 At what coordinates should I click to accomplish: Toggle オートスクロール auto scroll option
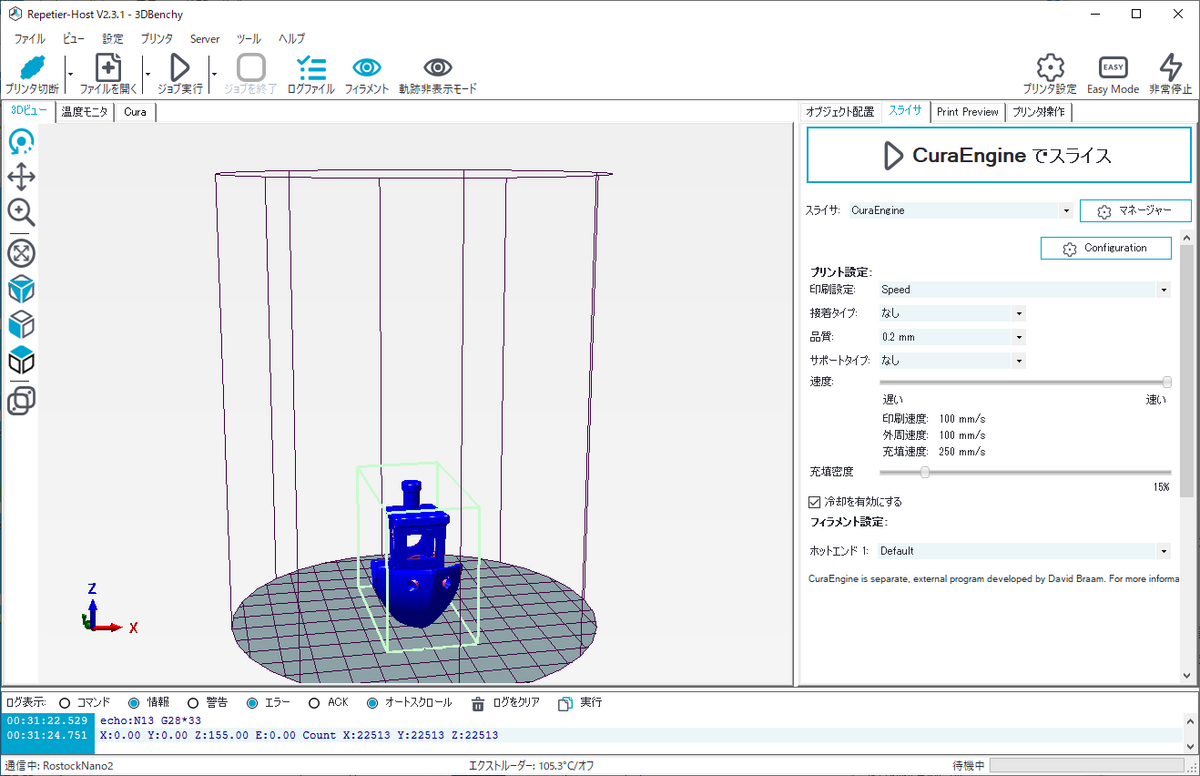coord(372,703)
